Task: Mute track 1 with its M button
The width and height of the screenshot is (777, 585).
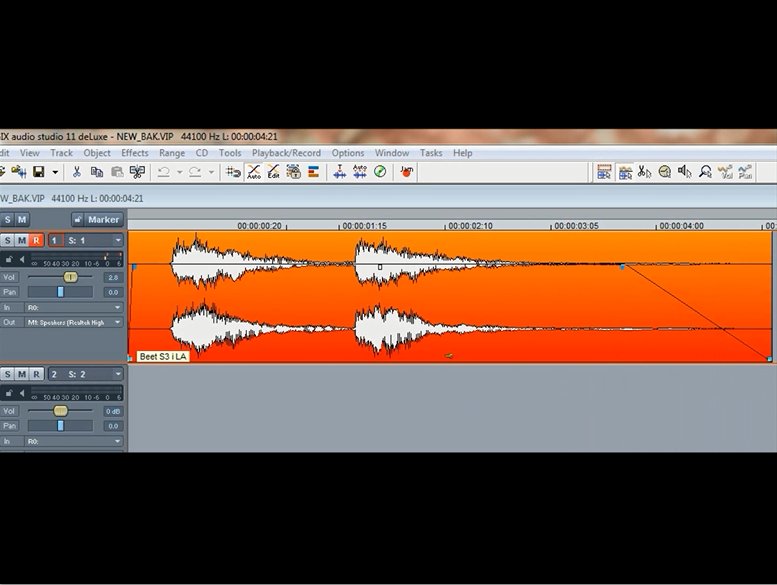Action: 22,240
